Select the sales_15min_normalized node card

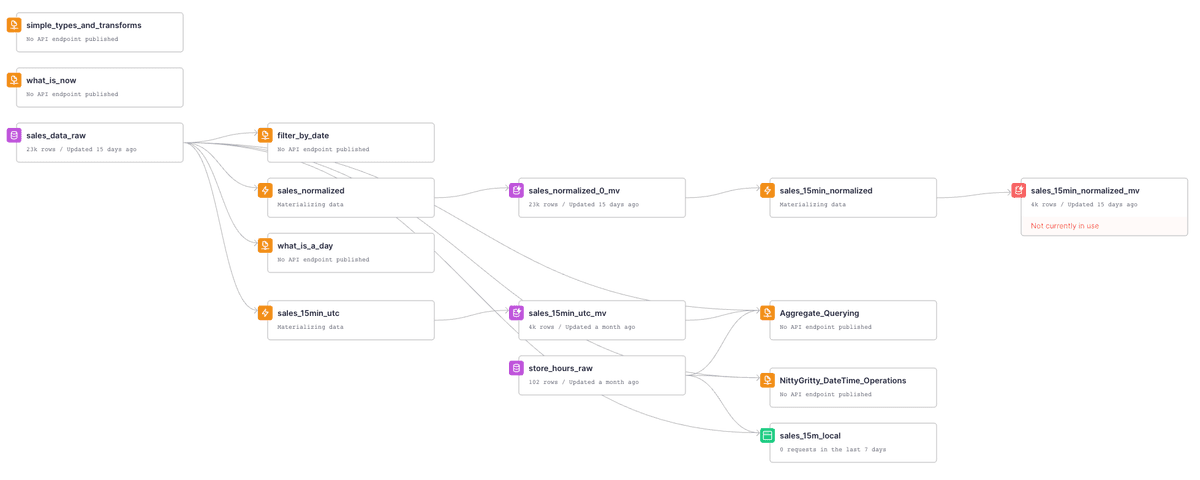[852, 197]
